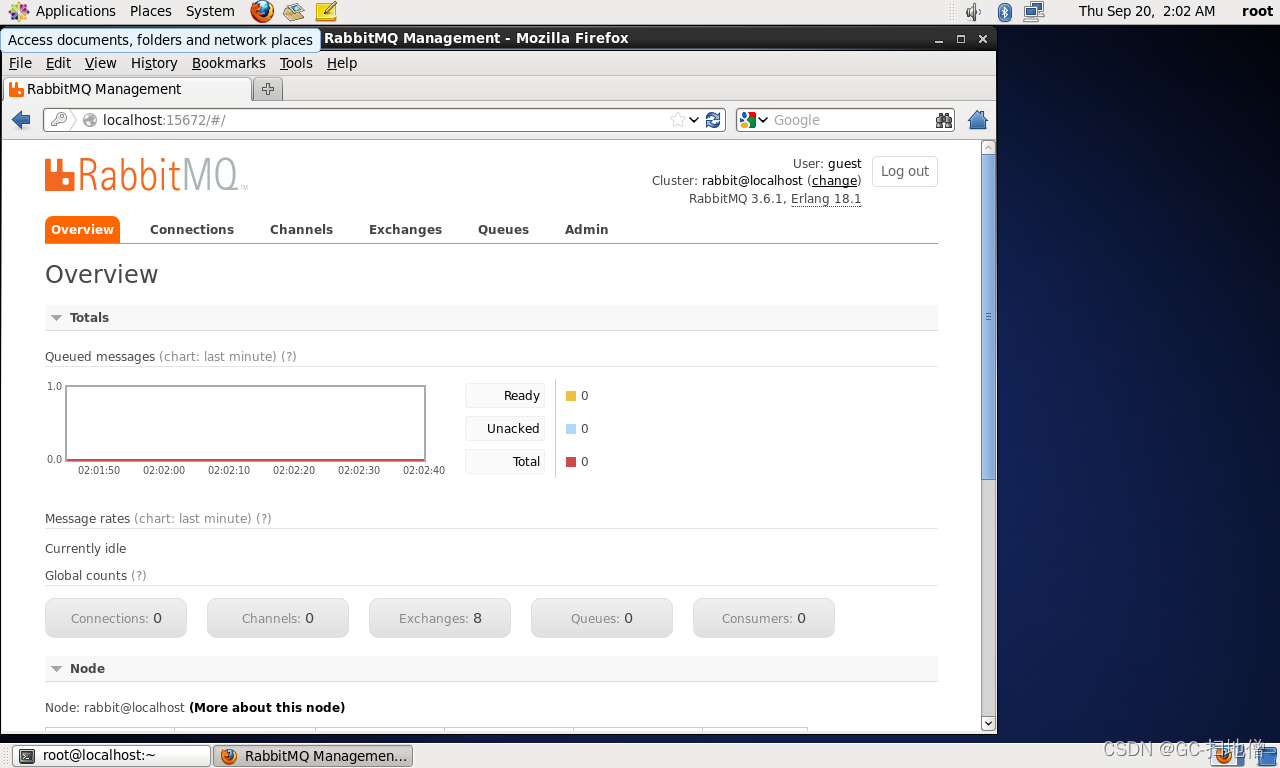This screenshot has height=768, width=1280.
Task: Open the Bookmarks menu
Action: pyautogui.click(x=228, y=63)
